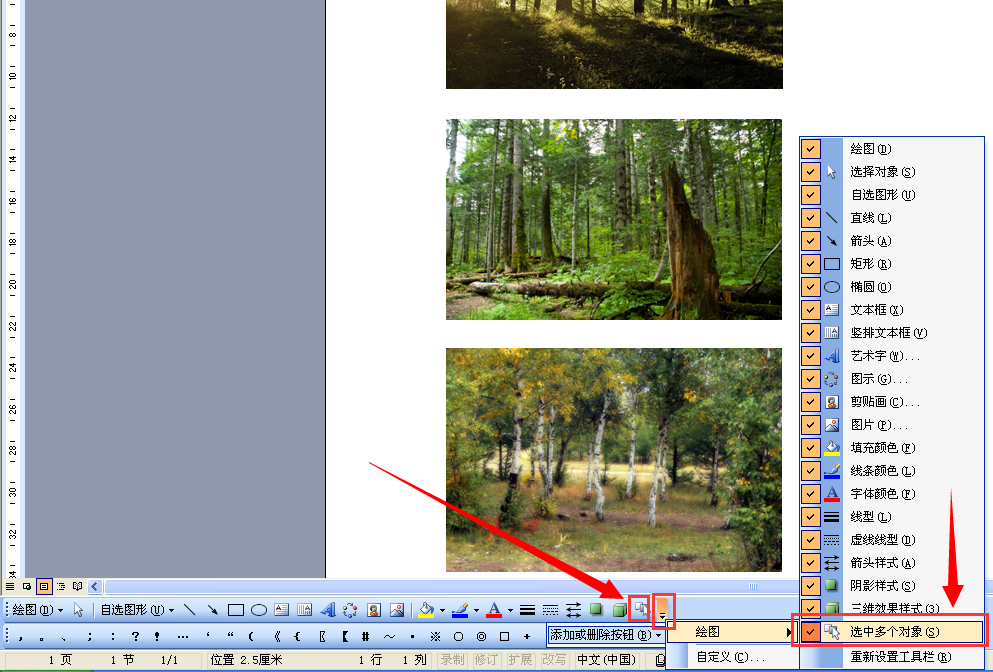Open 添加或删除按钮(B) dropdown
993x672 pixels.
[x=606, y=635]
